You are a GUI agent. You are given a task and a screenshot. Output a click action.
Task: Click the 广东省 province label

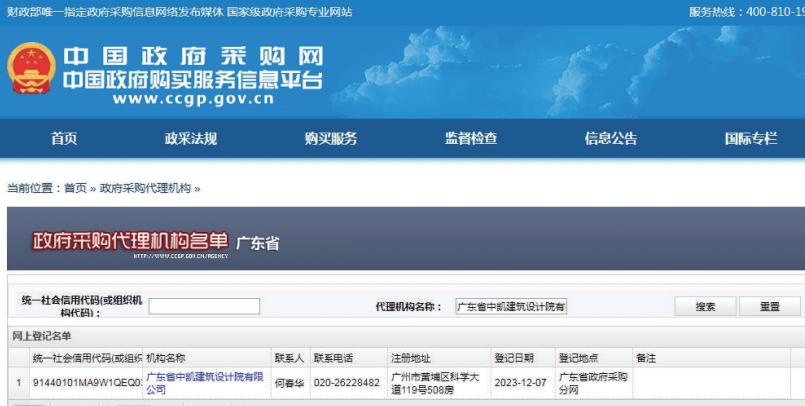click(257, 243)
